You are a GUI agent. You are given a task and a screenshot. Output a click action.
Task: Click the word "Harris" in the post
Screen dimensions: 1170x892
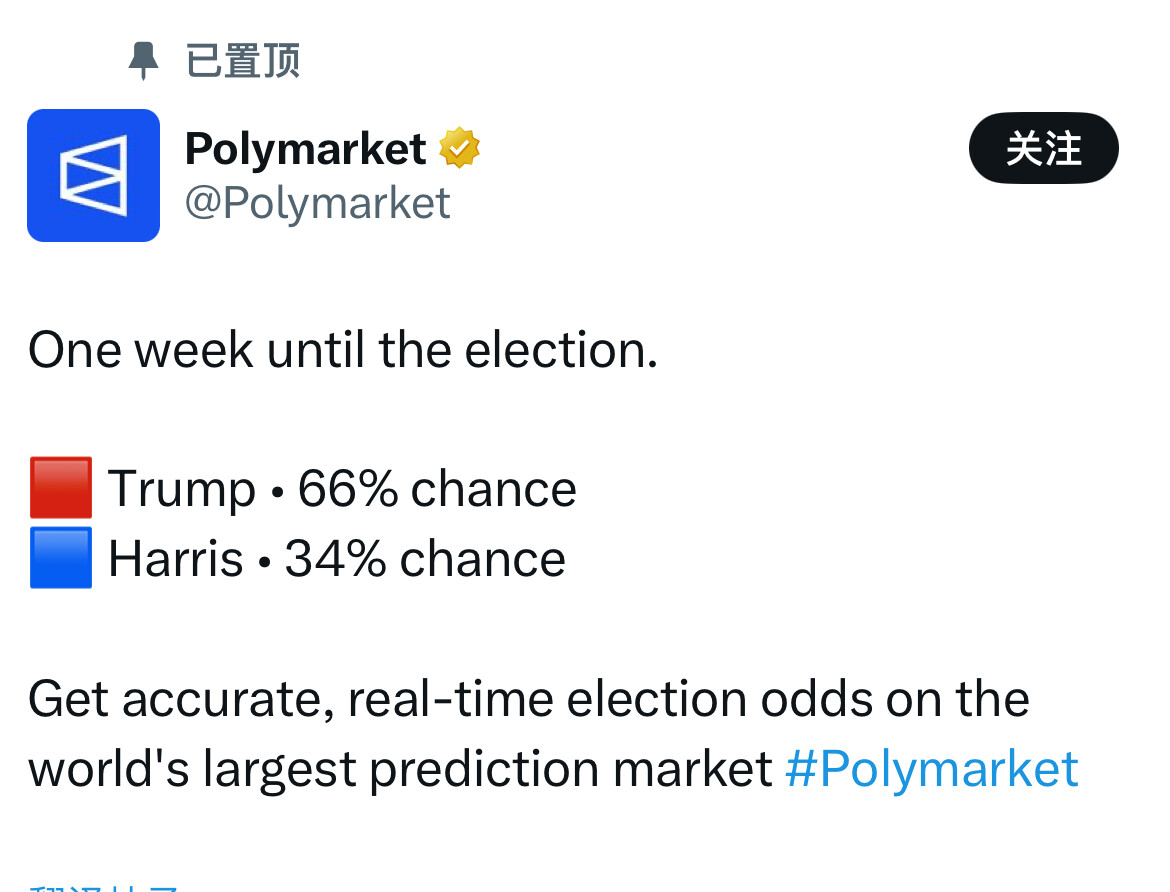[x=176, y=559]
